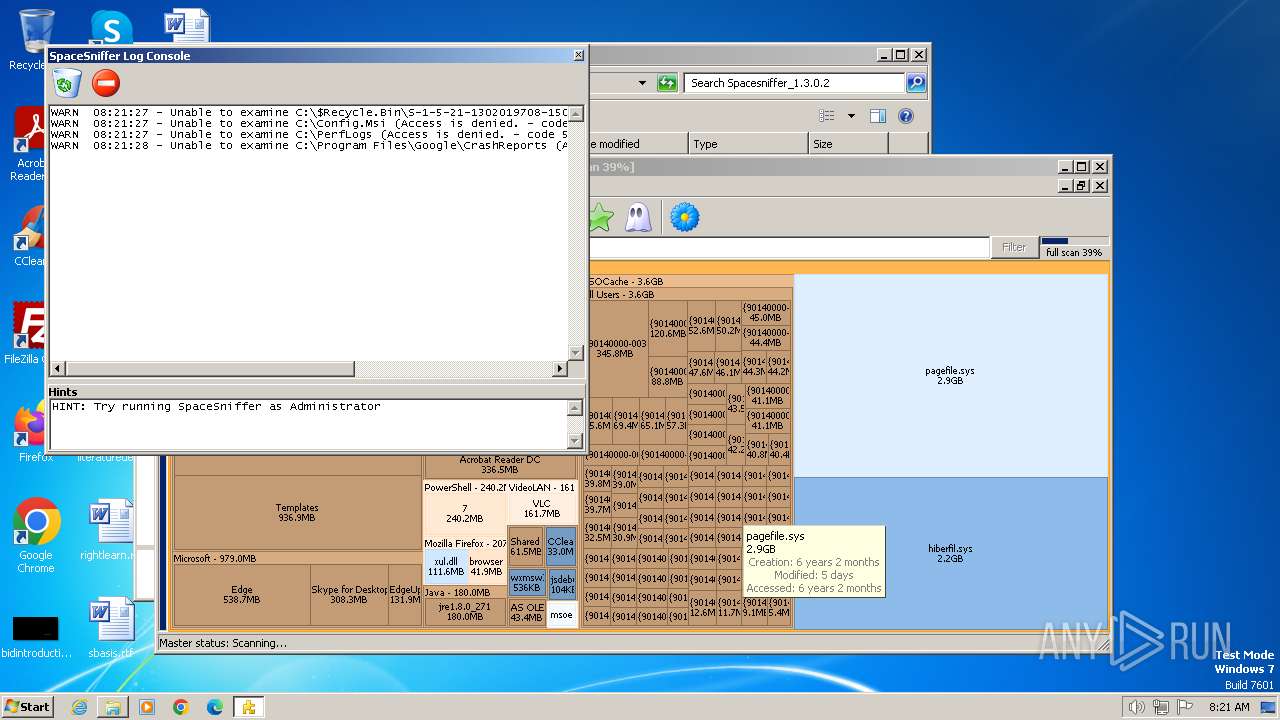1280x720 pixels.
Task: Open the Google Chrome desktop shortcut
Action: tap(36, 536)
